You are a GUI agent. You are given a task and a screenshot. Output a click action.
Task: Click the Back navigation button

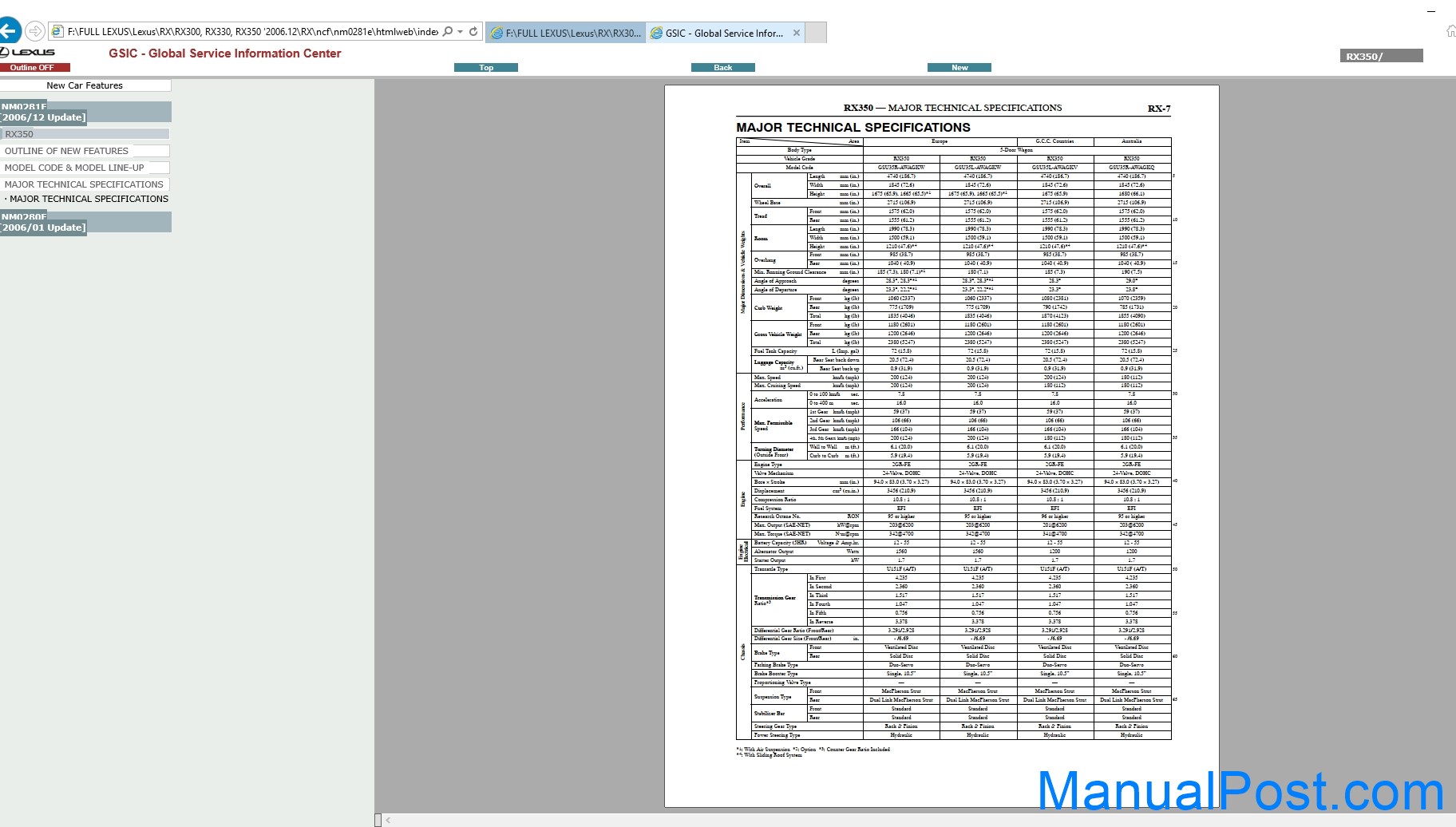pos(723,68)
